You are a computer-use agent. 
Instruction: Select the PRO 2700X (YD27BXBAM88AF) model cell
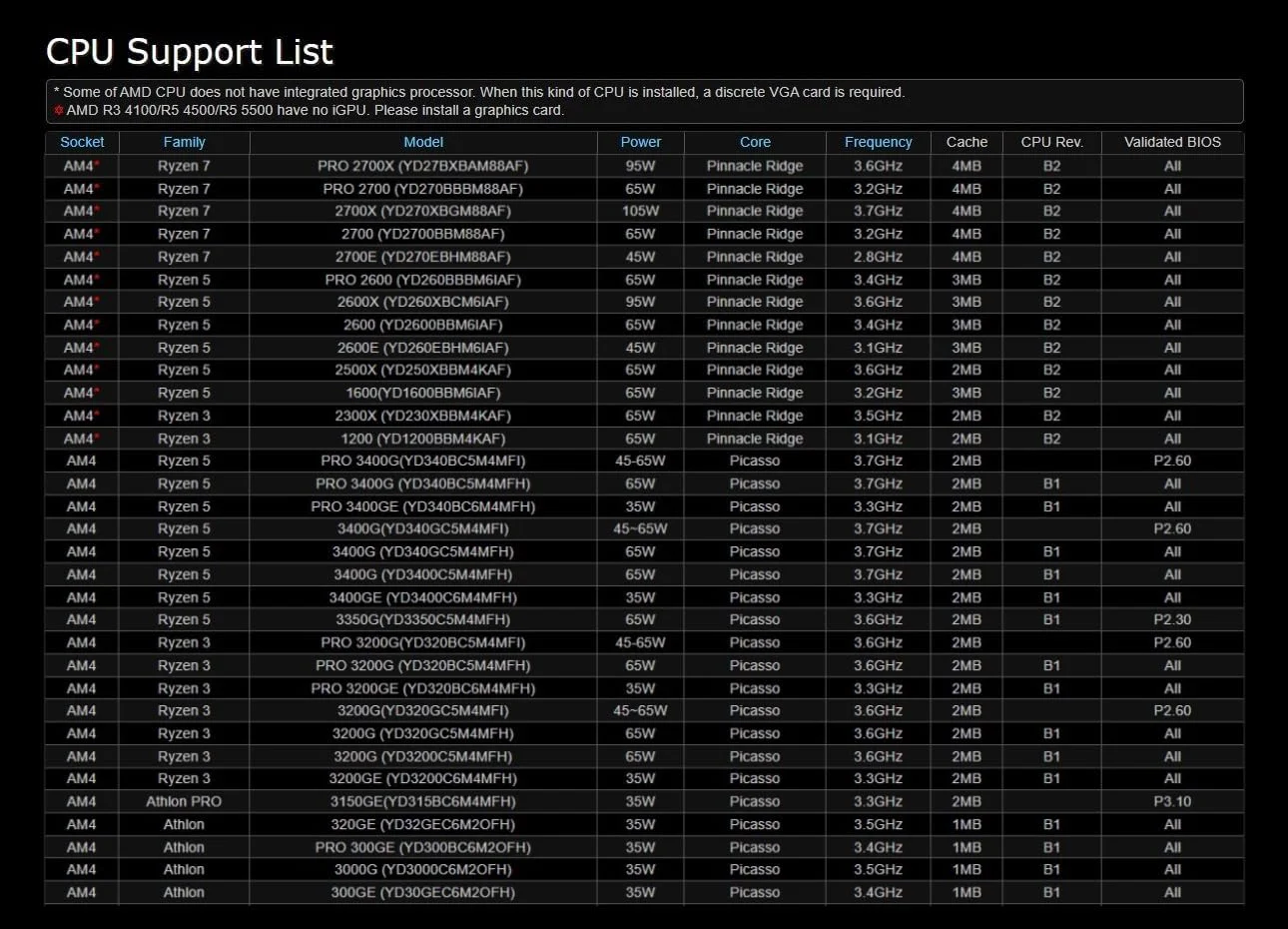point(423,166)
